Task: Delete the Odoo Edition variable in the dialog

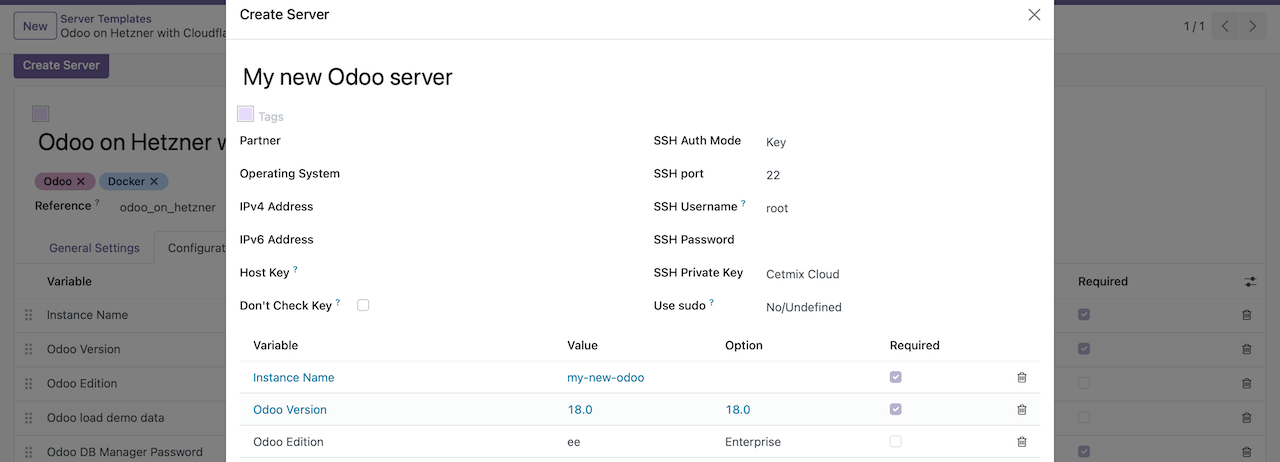Action: (1021, 442)
